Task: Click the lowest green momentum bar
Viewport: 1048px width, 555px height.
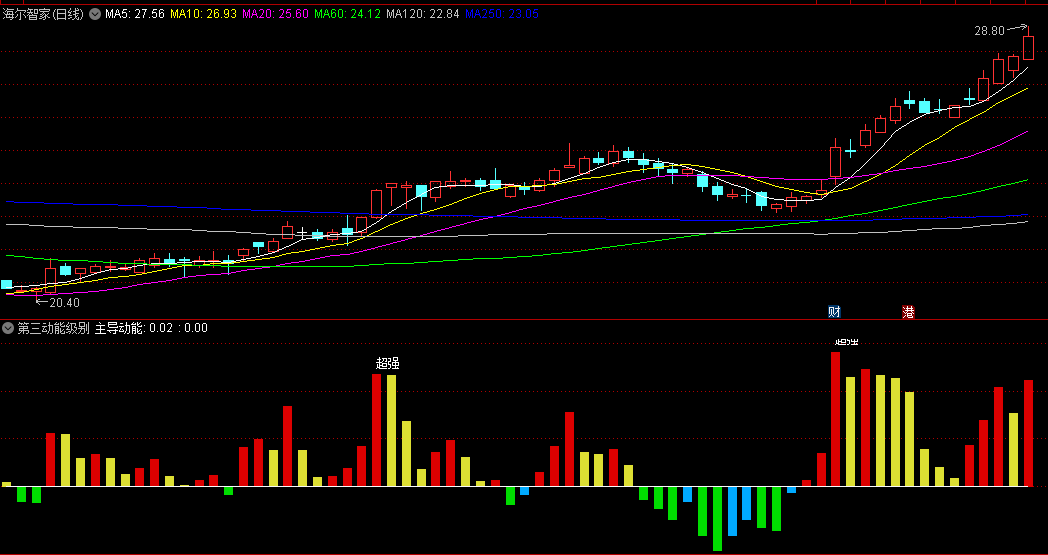Action: pos(717,518)
